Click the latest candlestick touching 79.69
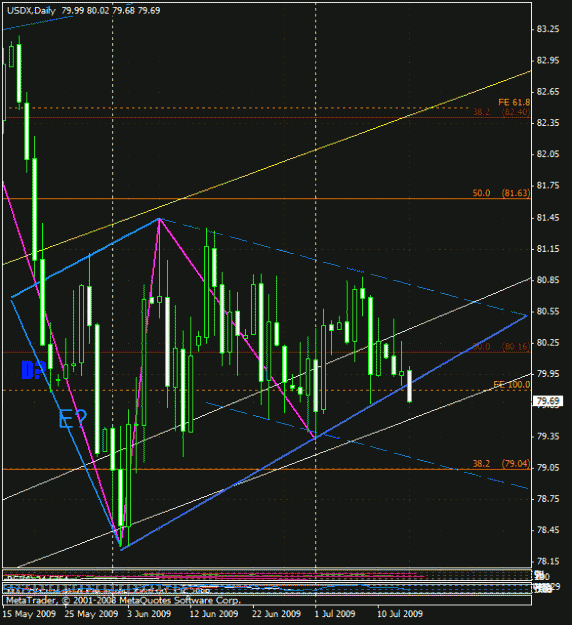The height and width of the screenshot is (625, 572). pyautogui.click(x=409, y=385)
